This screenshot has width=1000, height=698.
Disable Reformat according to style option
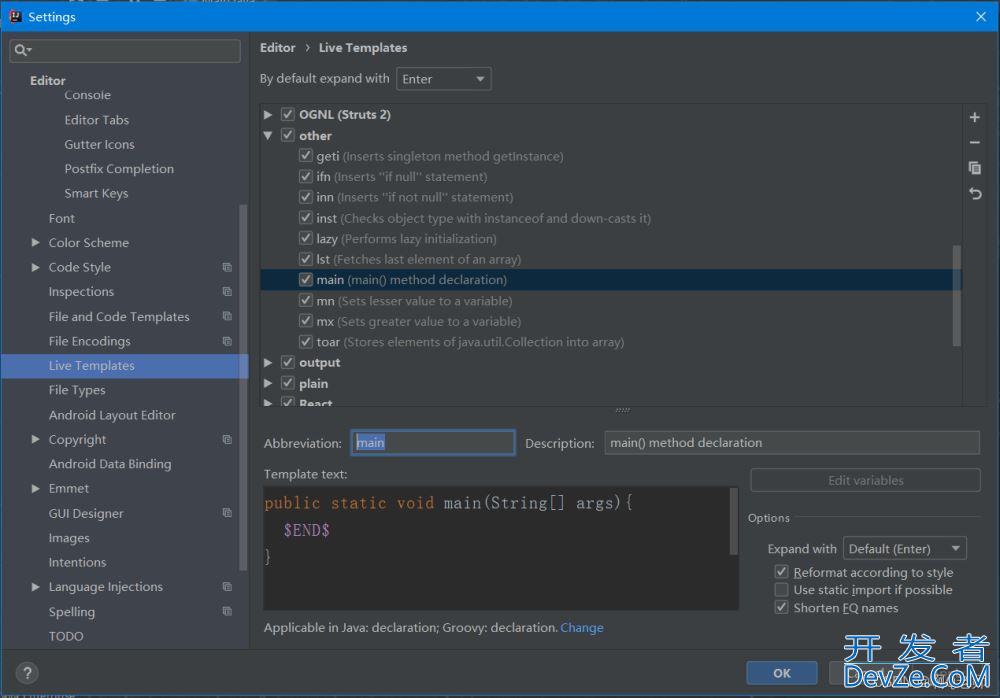(x=781, y=572)
